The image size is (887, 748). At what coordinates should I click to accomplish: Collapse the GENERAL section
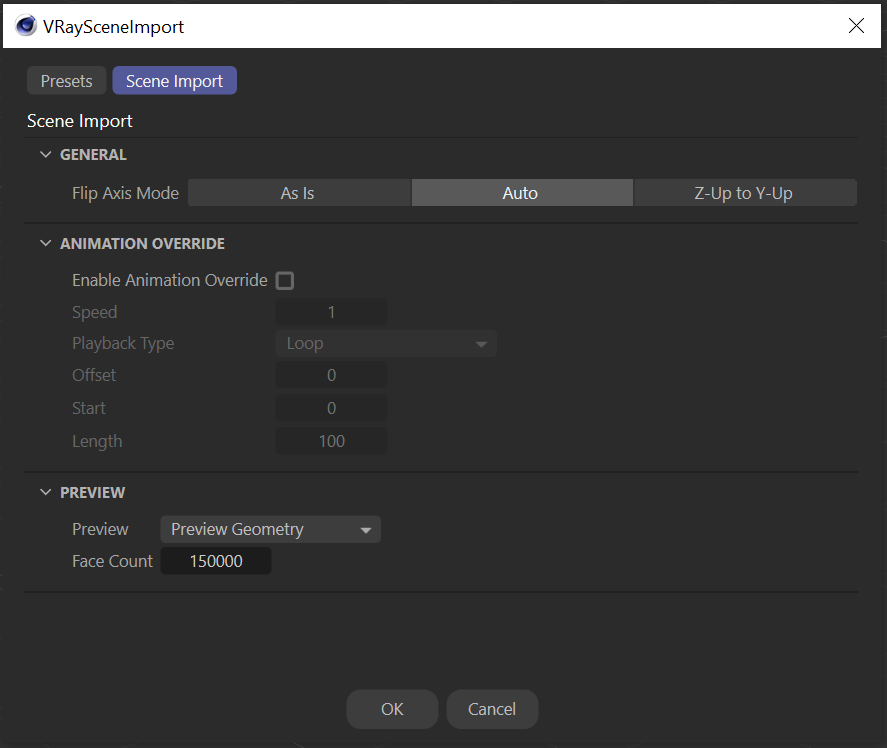(46, 154)
